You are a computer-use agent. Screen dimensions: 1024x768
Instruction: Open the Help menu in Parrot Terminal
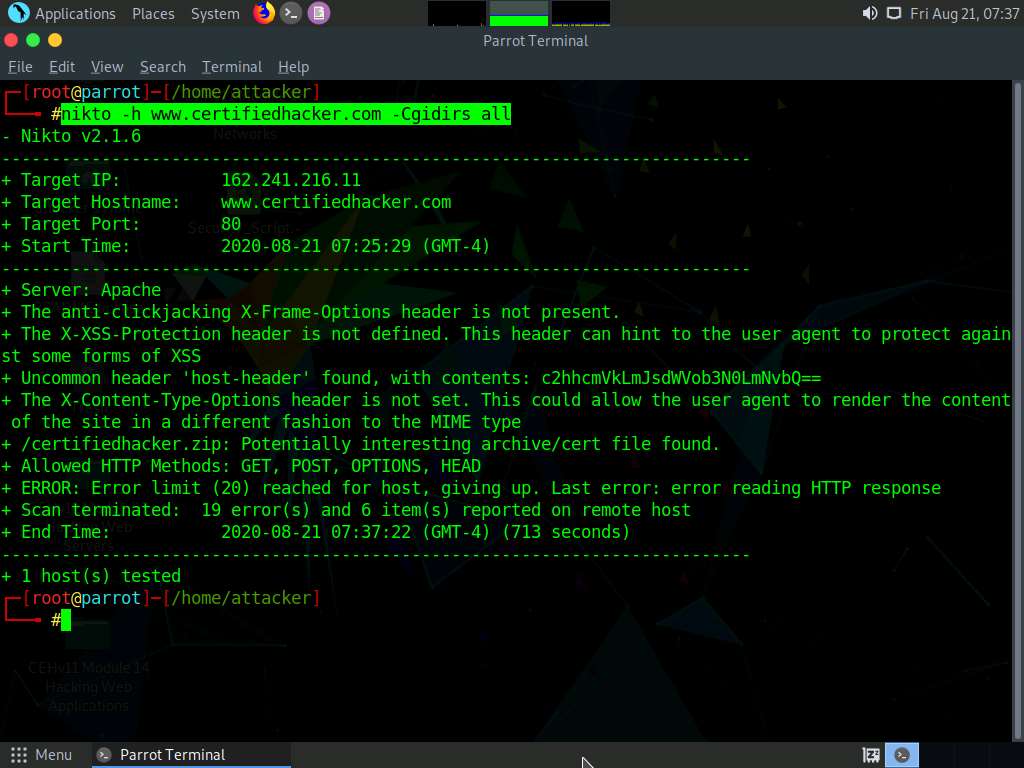click(x=293, y=67)
